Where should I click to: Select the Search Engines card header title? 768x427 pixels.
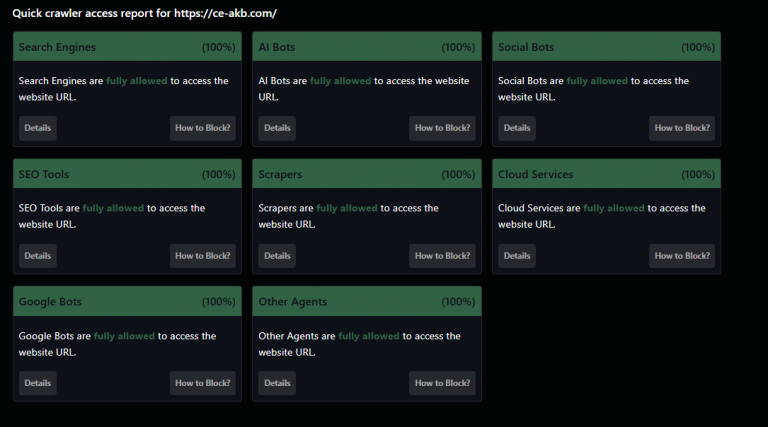57,47
